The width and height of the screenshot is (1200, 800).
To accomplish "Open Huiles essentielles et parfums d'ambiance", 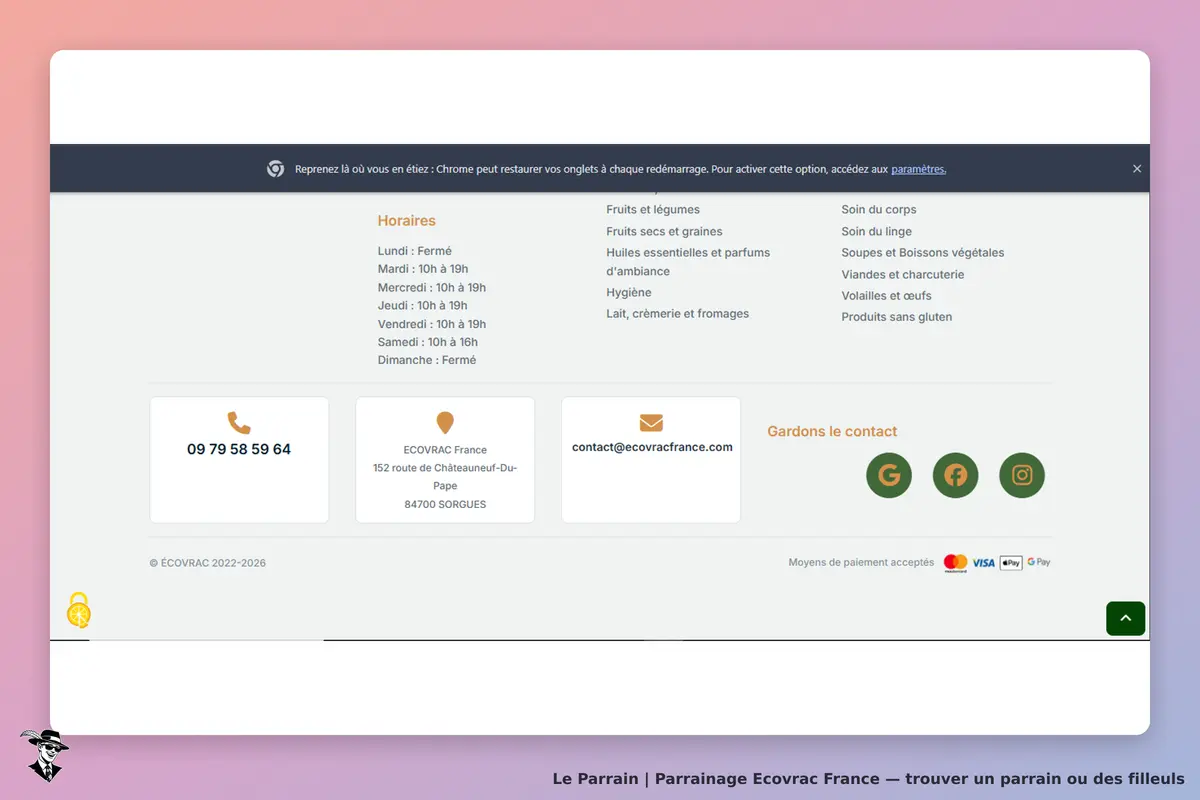I will (x=688, y=262).
